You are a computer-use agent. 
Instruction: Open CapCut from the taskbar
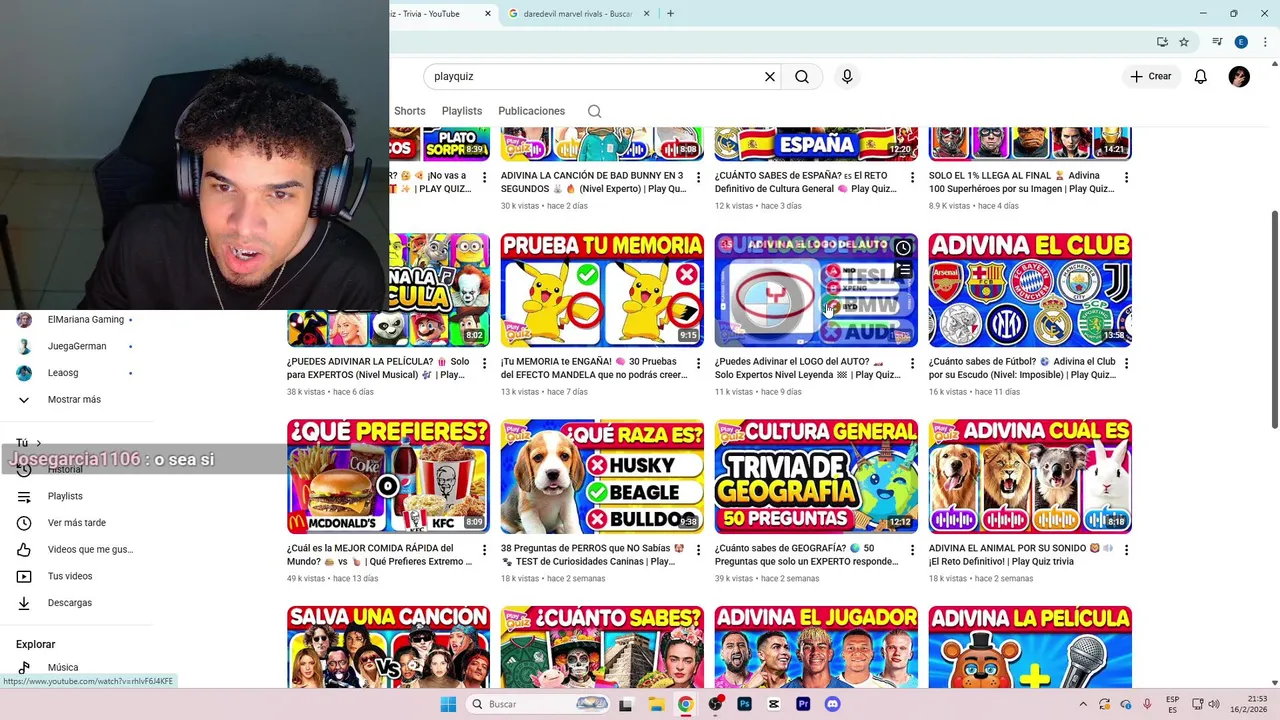(773, 704)
